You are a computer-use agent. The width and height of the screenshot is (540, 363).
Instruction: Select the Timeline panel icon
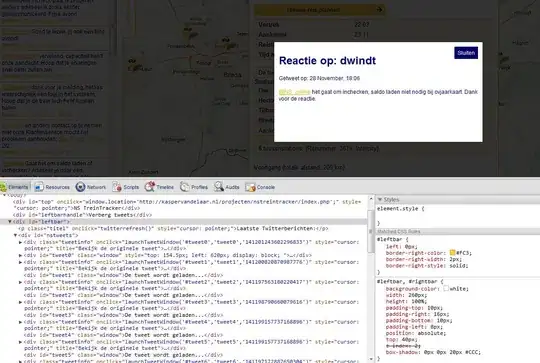[149, 187]
